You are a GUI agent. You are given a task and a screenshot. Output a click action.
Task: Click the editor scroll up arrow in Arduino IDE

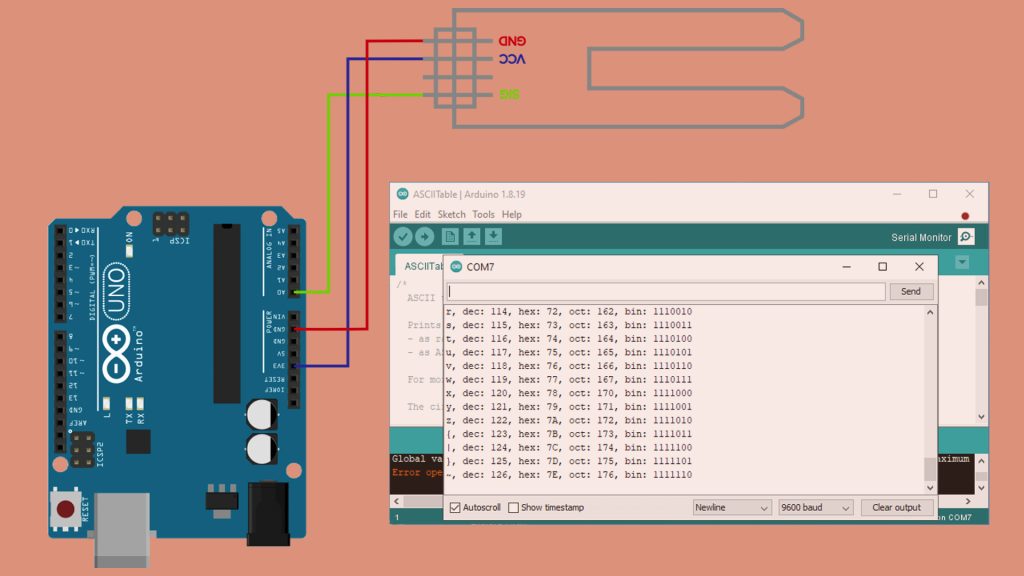coord(981,283)
